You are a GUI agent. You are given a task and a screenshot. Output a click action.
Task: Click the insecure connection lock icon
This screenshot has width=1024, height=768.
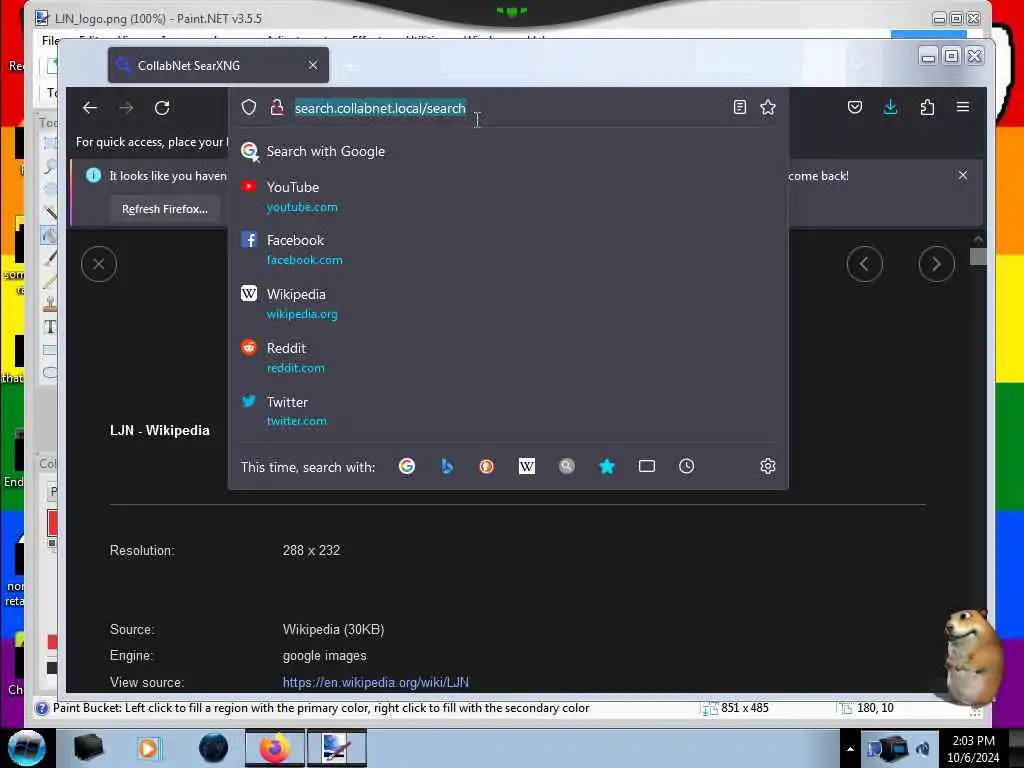pos(277,107)
